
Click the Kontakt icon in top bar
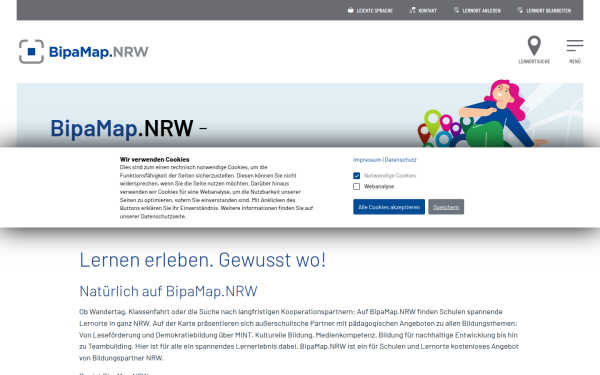point(412,10)
